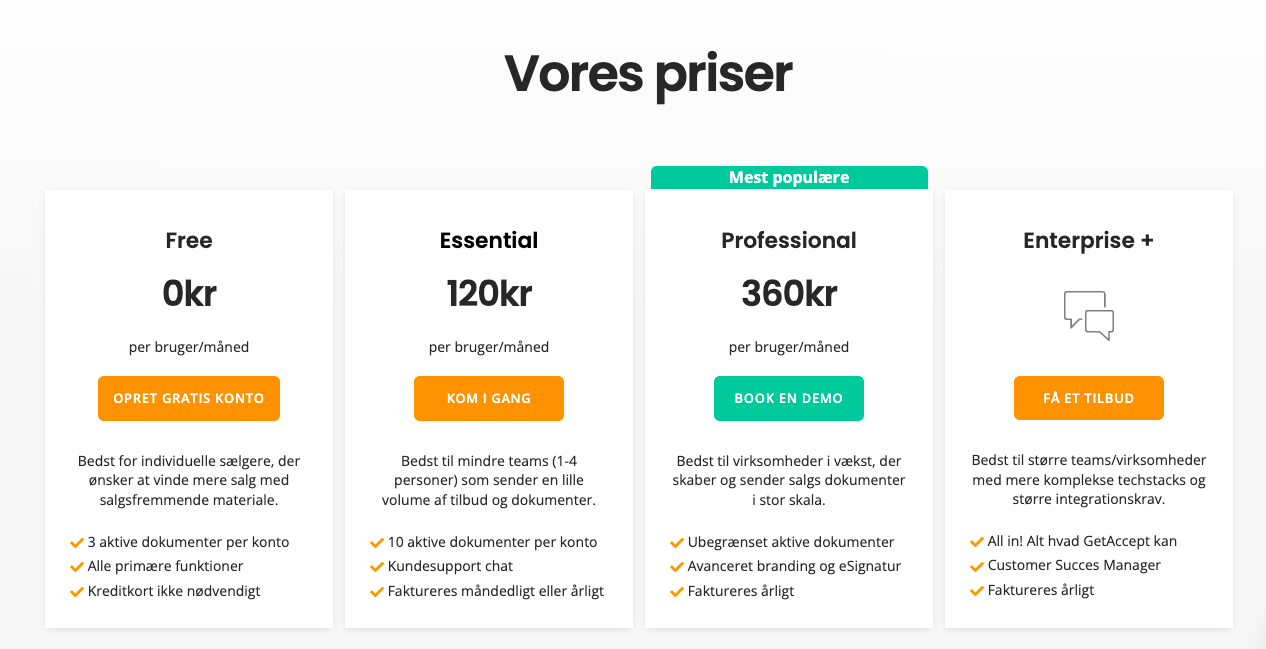Click the speech bubble icon under Enterprise +

[1088, 316]
